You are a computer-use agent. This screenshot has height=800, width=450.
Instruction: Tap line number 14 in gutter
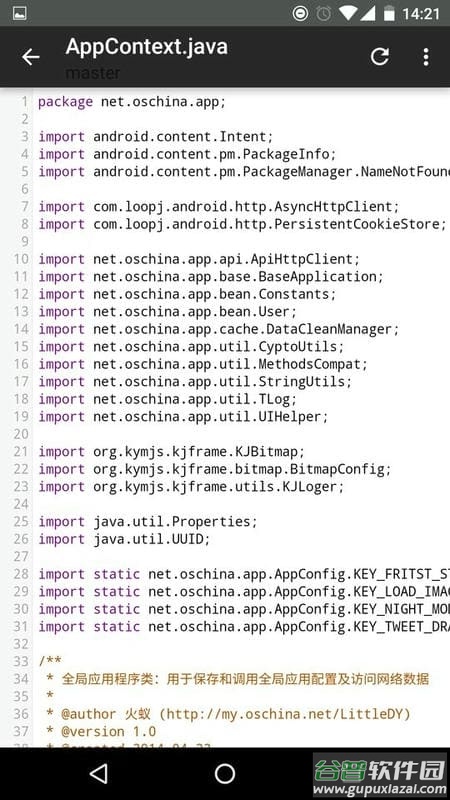tap(21, 329)
